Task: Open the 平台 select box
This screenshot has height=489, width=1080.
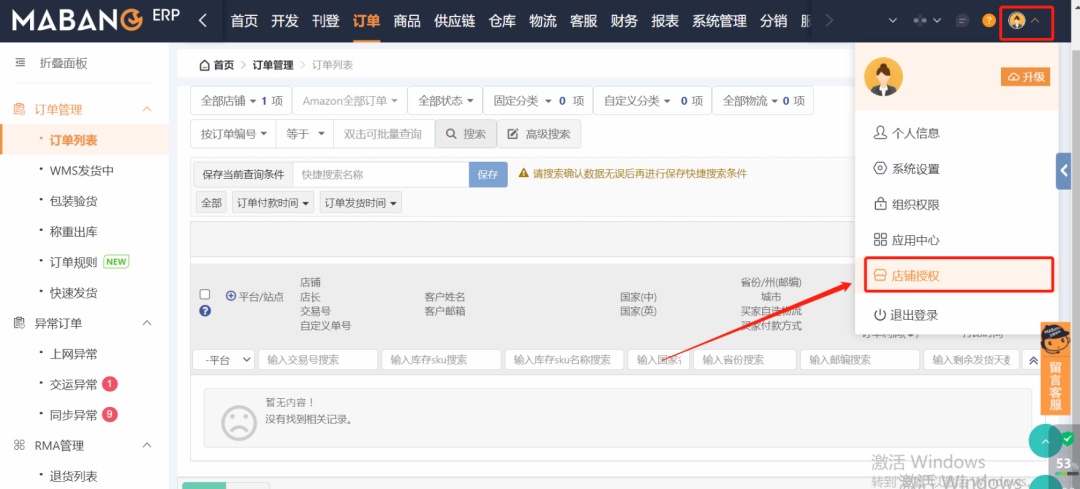Action: click(223, 360)
